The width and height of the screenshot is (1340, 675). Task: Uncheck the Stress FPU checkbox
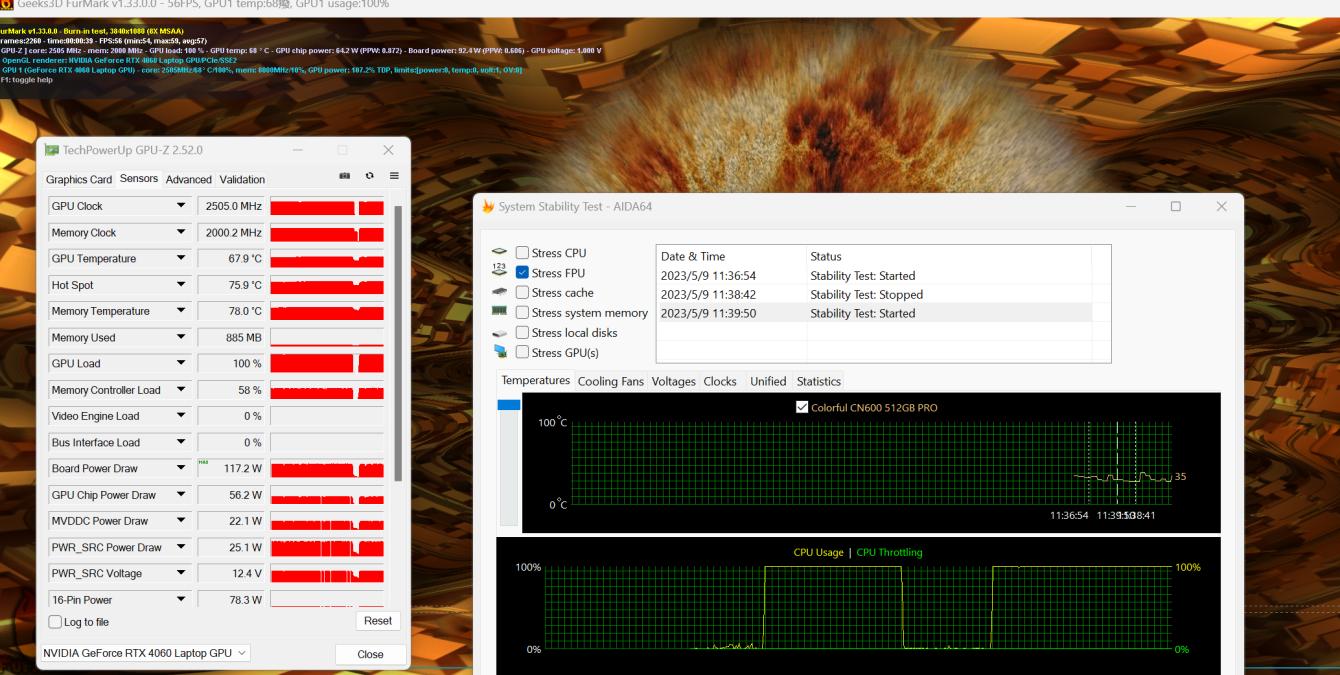pos(522,273)
